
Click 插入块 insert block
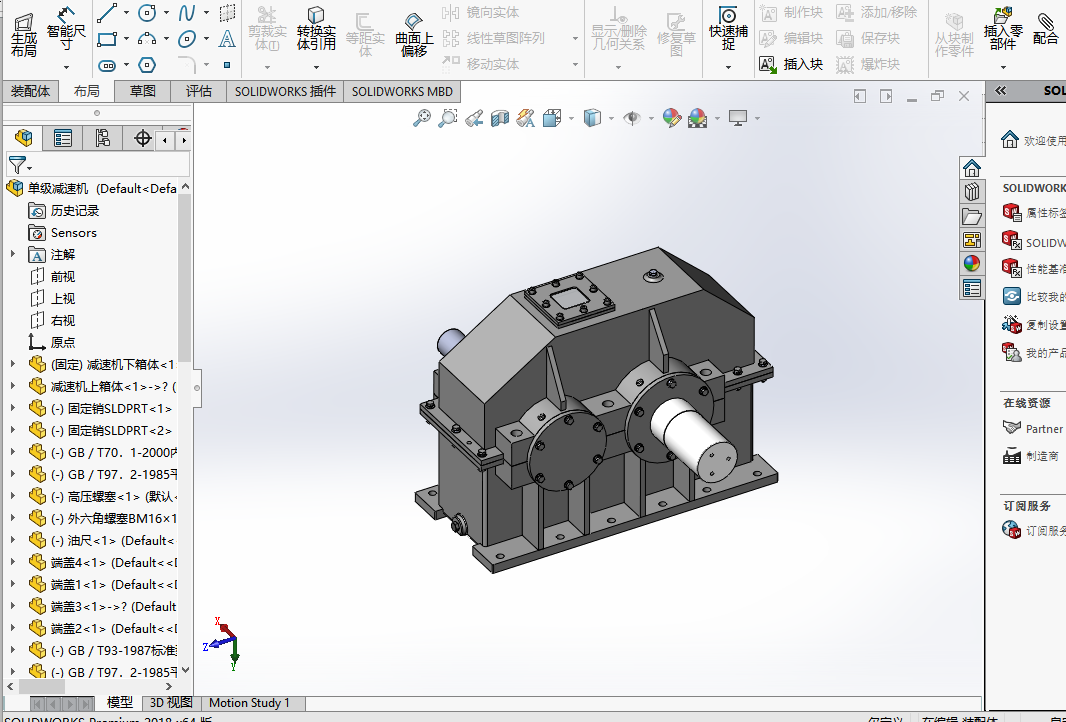tap(791, 65)
